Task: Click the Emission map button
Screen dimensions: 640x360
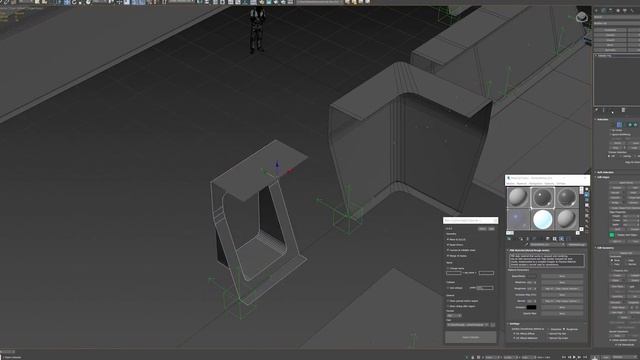Action: pos(562,307)
